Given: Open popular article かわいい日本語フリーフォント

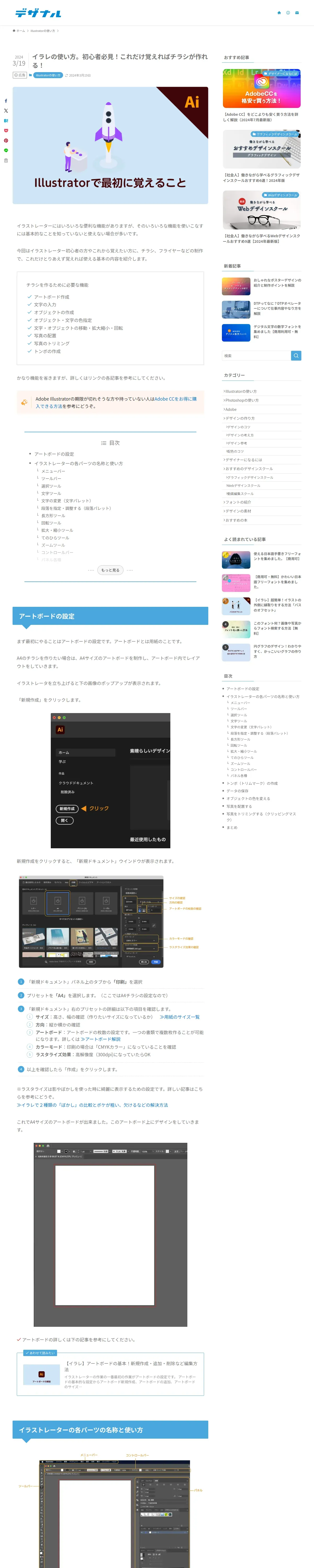Looking at the screenshot, I should click(x=262, y=583).
